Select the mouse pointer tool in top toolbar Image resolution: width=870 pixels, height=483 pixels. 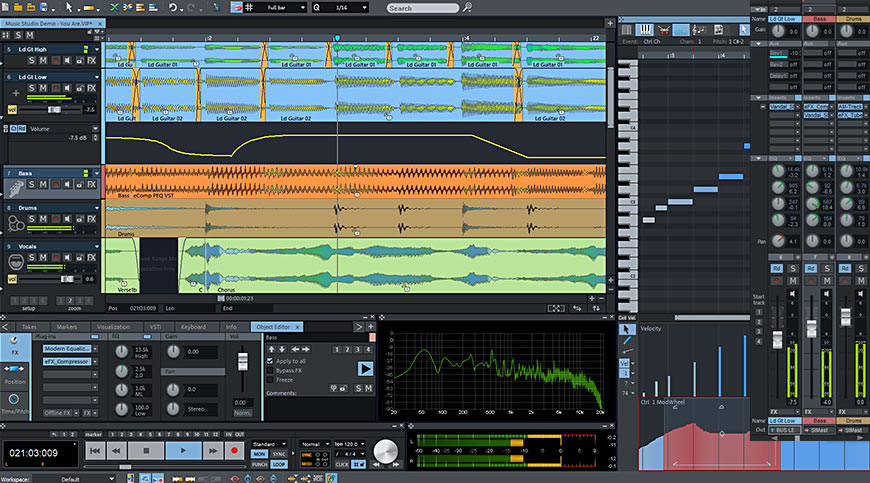69,7
